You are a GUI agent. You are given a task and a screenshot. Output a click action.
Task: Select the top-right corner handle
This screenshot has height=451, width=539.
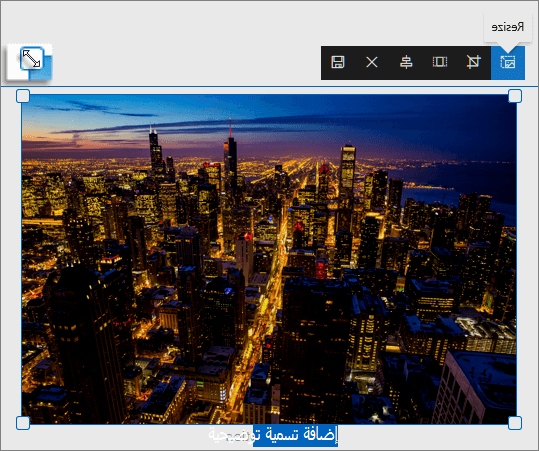(x=515, y=96)
